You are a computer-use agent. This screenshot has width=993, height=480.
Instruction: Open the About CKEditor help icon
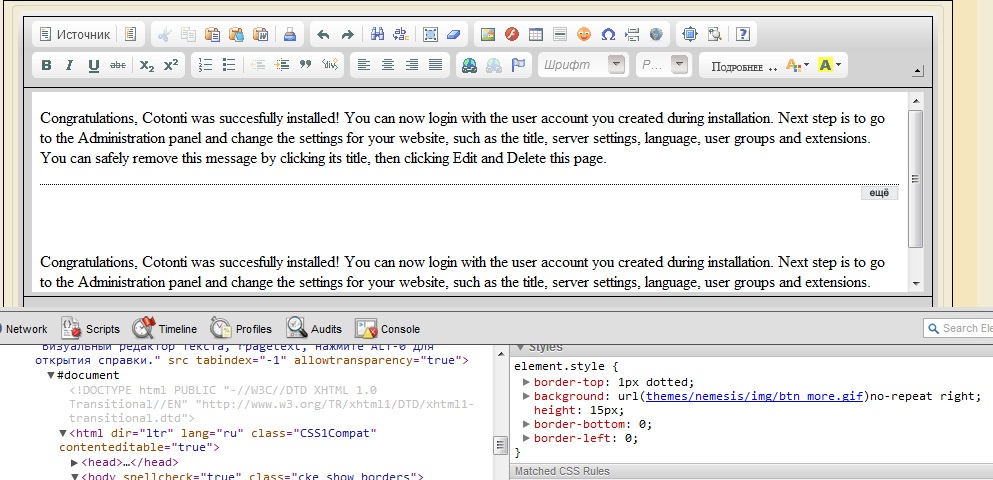(743, 34)
